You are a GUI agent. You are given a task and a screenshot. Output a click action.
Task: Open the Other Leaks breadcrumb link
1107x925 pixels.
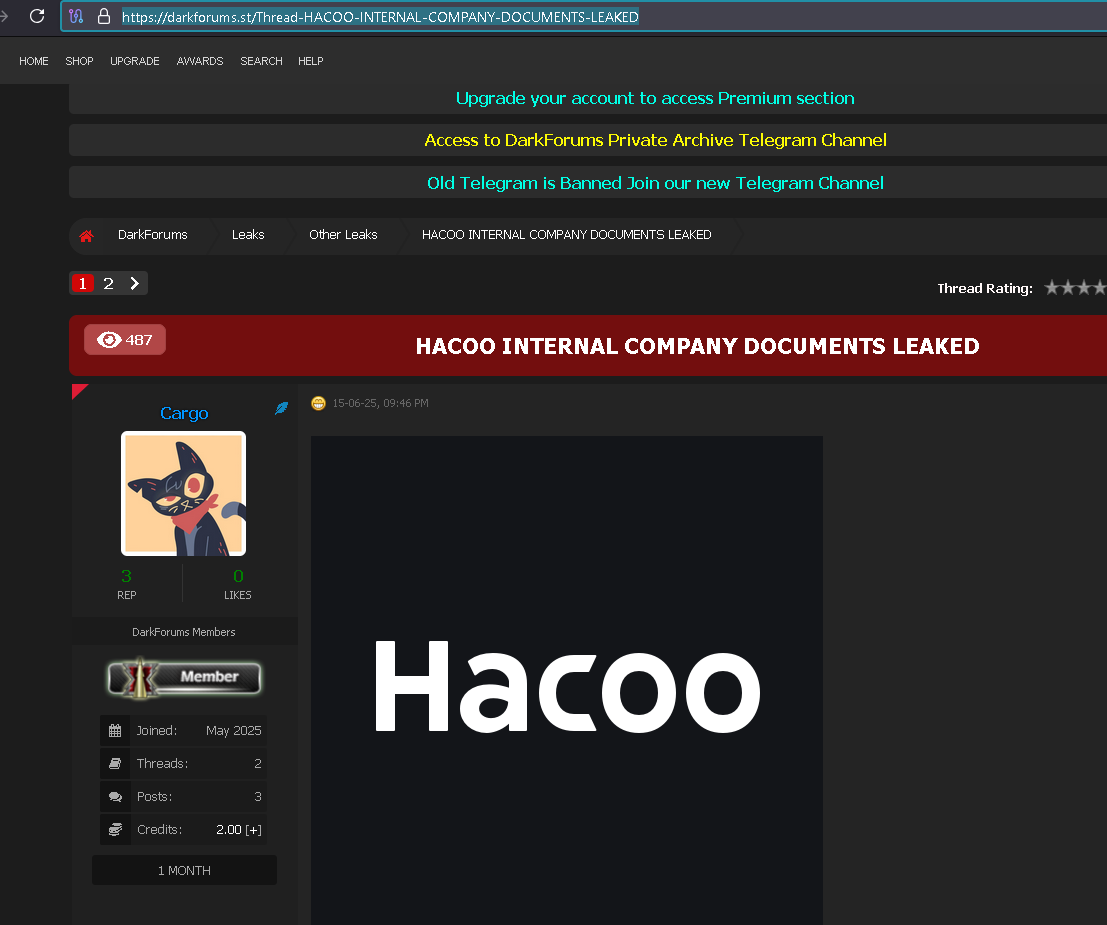point(343,234)
